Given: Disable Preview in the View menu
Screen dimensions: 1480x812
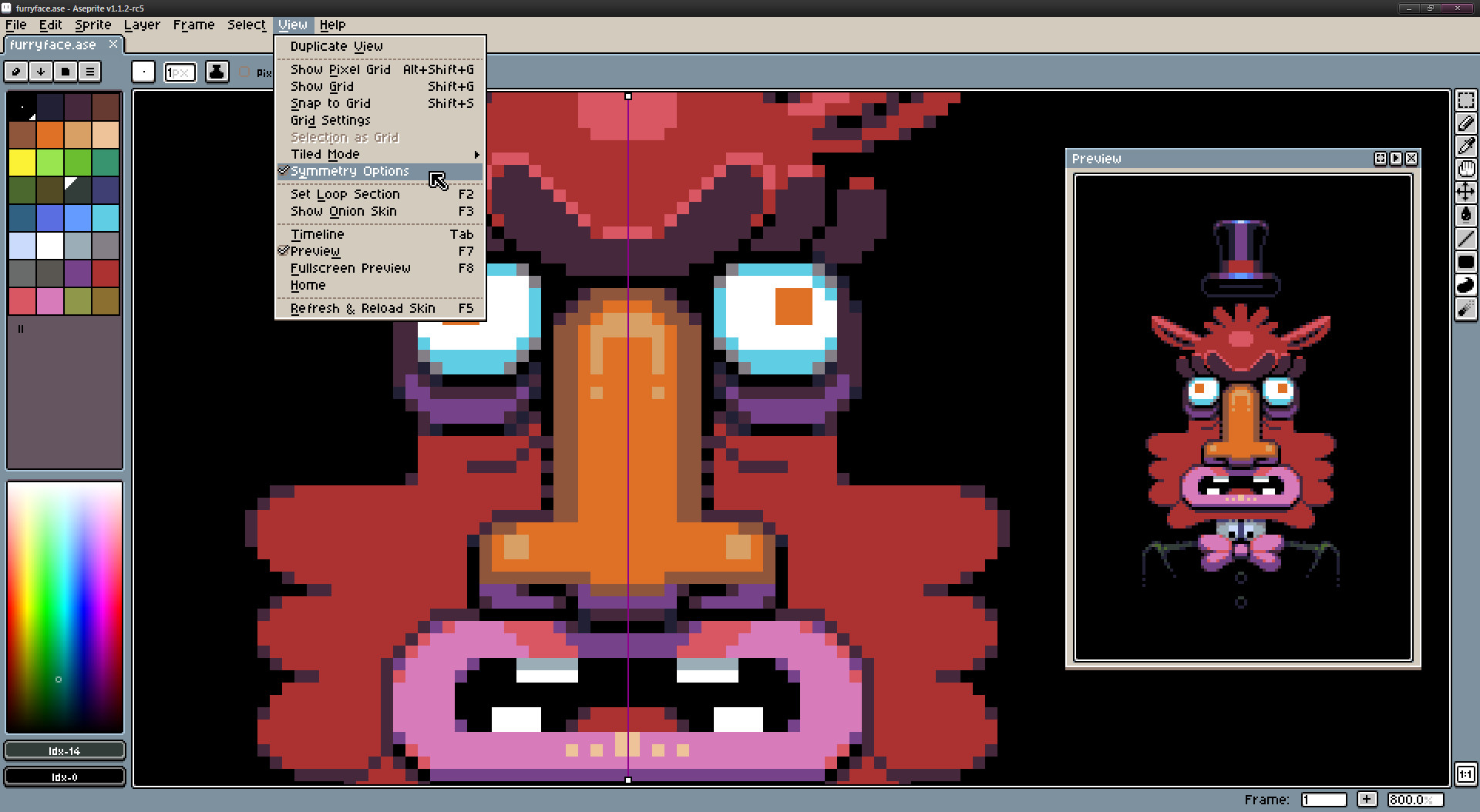Looking at the screenshot, I should pyautogui.click(x=315, y=250).
